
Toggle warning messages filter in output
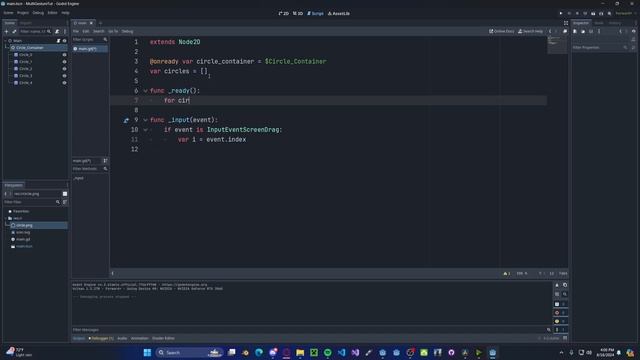560,321
